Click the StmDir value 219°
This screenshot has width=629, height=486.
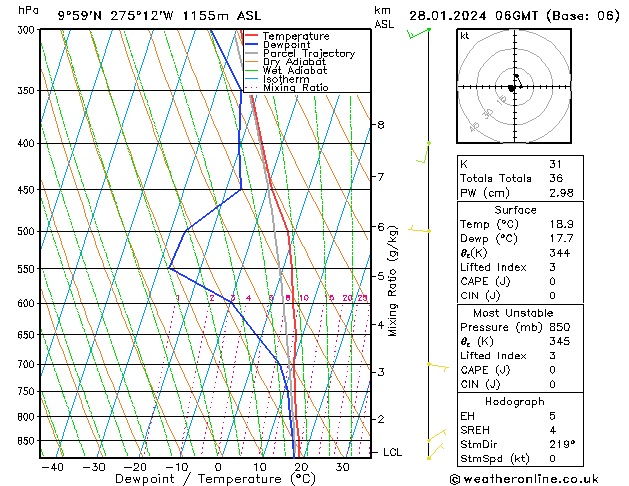pyautogui.click(x=562, y=444)
